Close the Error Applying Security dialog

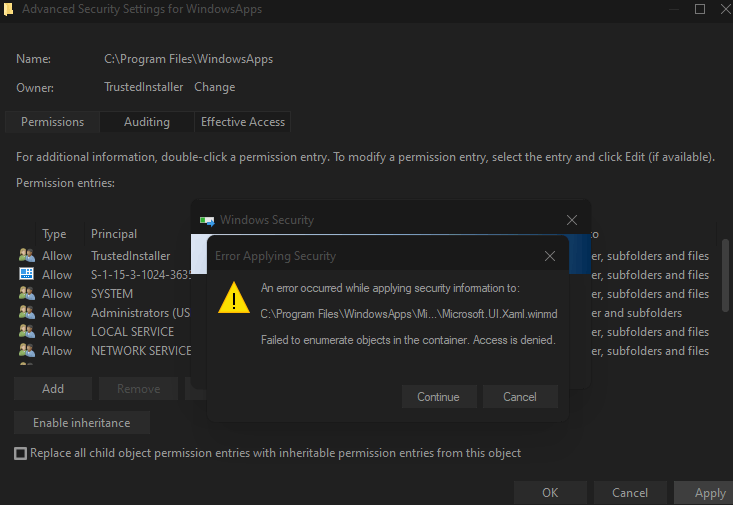550,256
